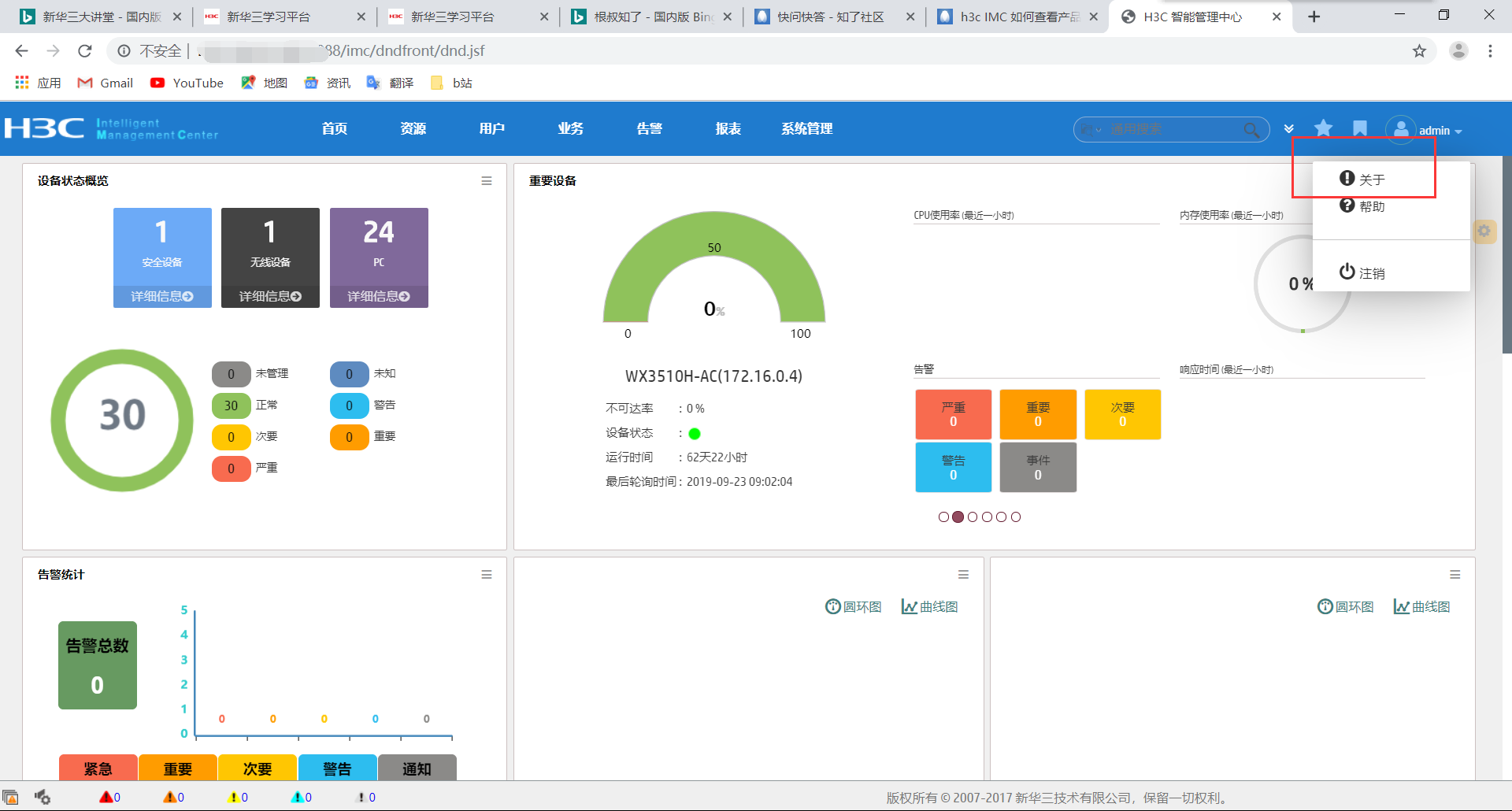Click the gray 事件 alarm tile
Image resolution: width=1512 pixels, height=811 pixels.
pos(1038,468)
